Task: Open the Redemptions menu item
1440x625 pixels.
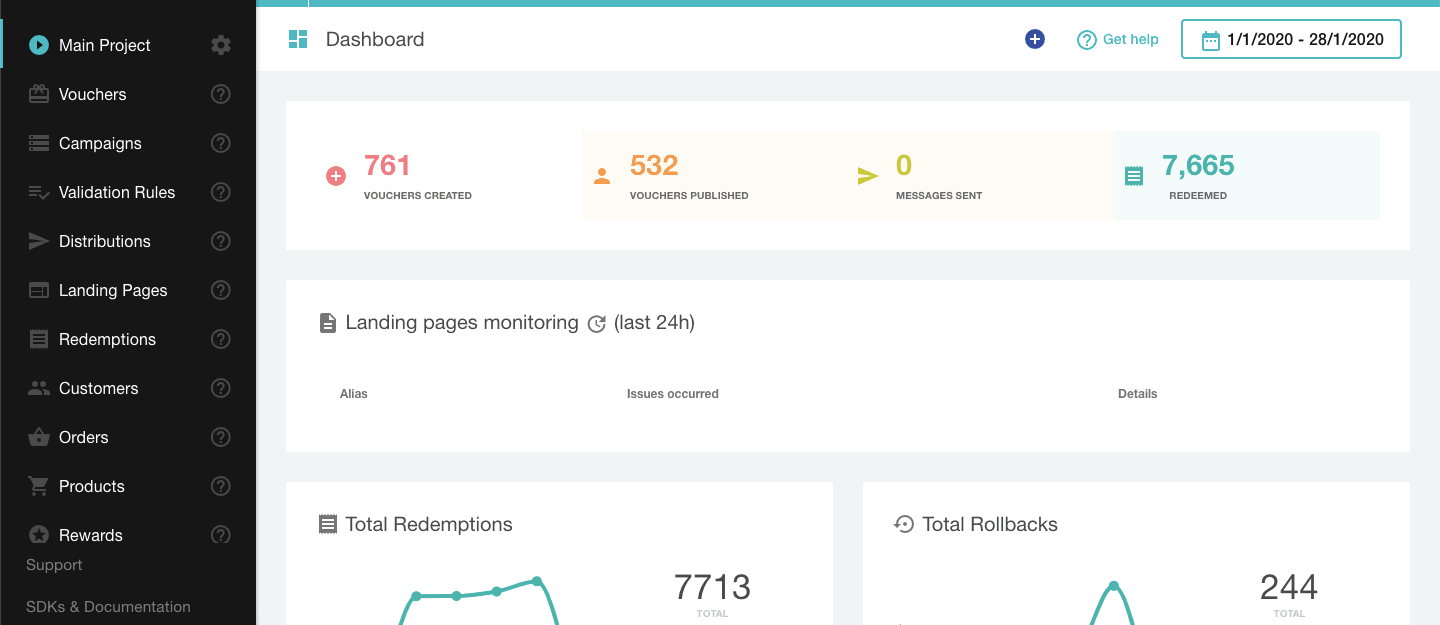Action: coord(107,339)
